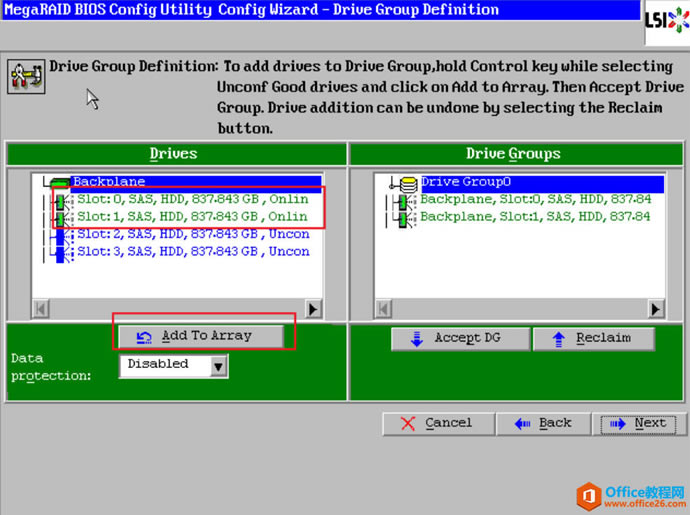Click drive icon beside Backplane, Slot:1 entry

404,219
